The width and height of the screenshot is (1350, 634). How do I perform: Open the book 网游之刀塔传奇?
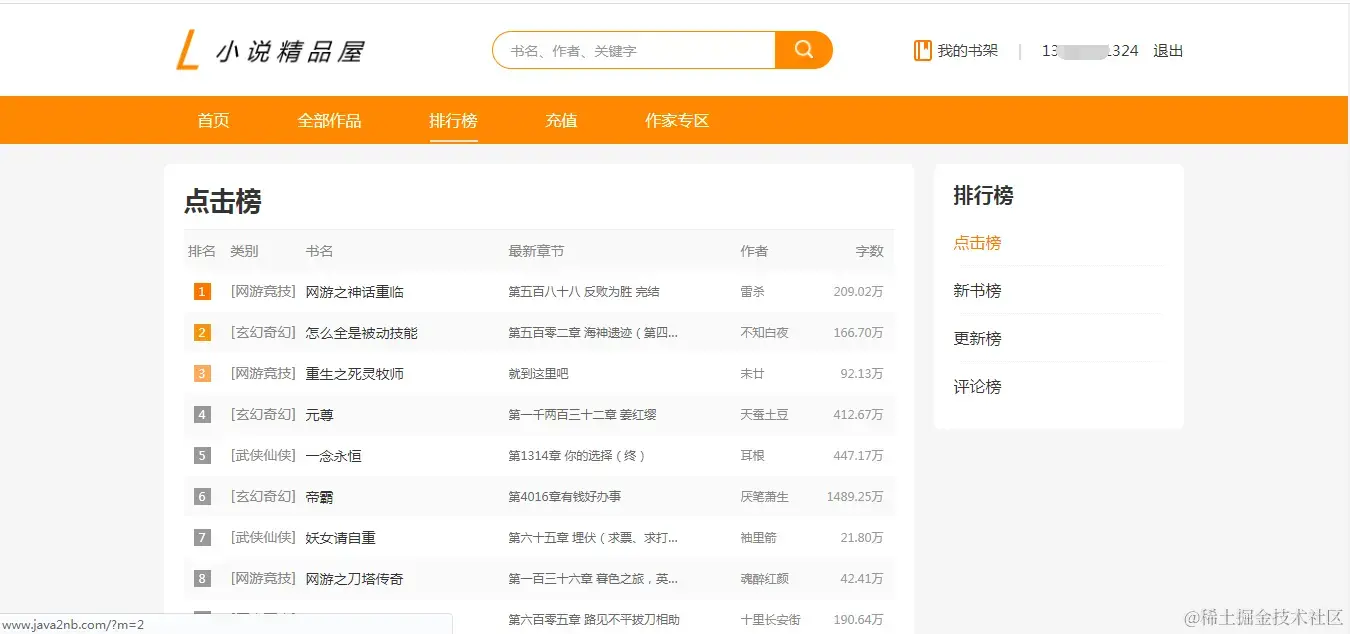[355, 579]
